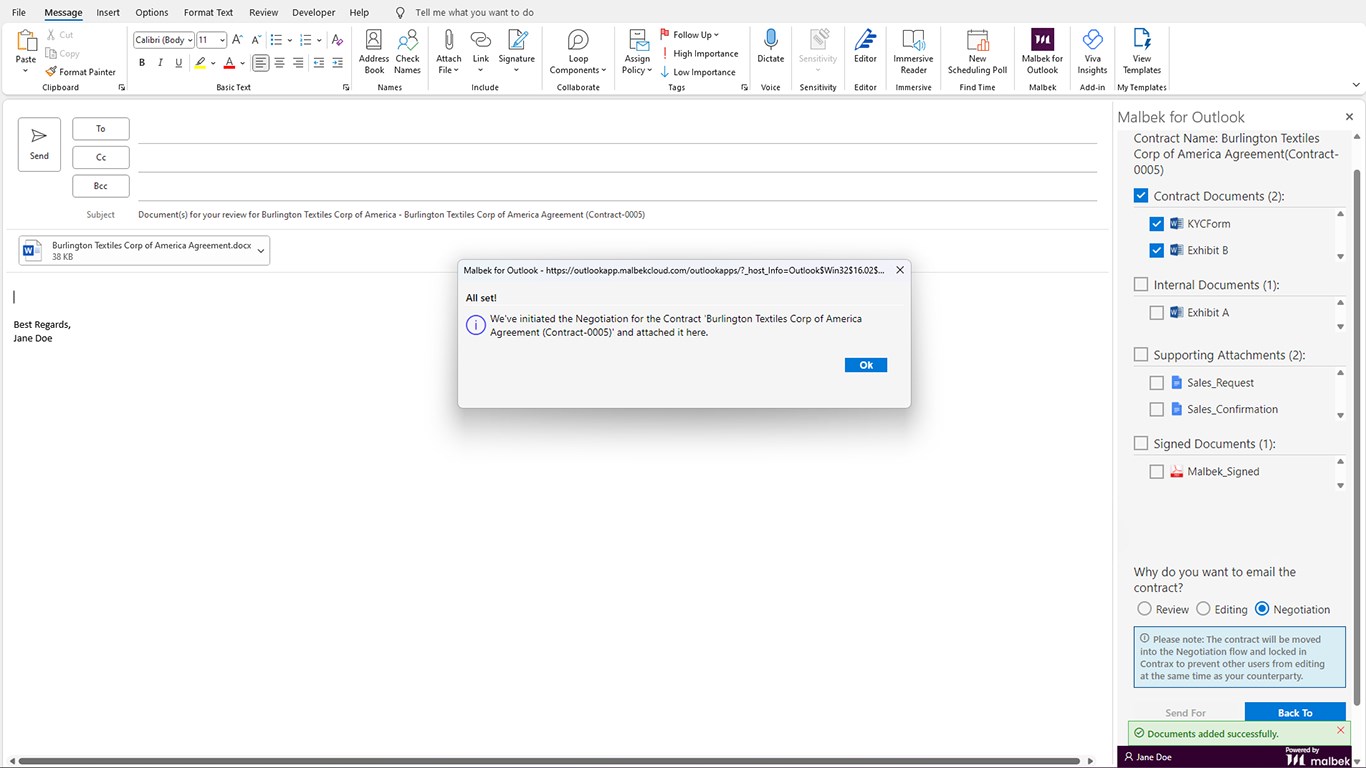
Task: Select the Format Painter tool
Action: 81,72
